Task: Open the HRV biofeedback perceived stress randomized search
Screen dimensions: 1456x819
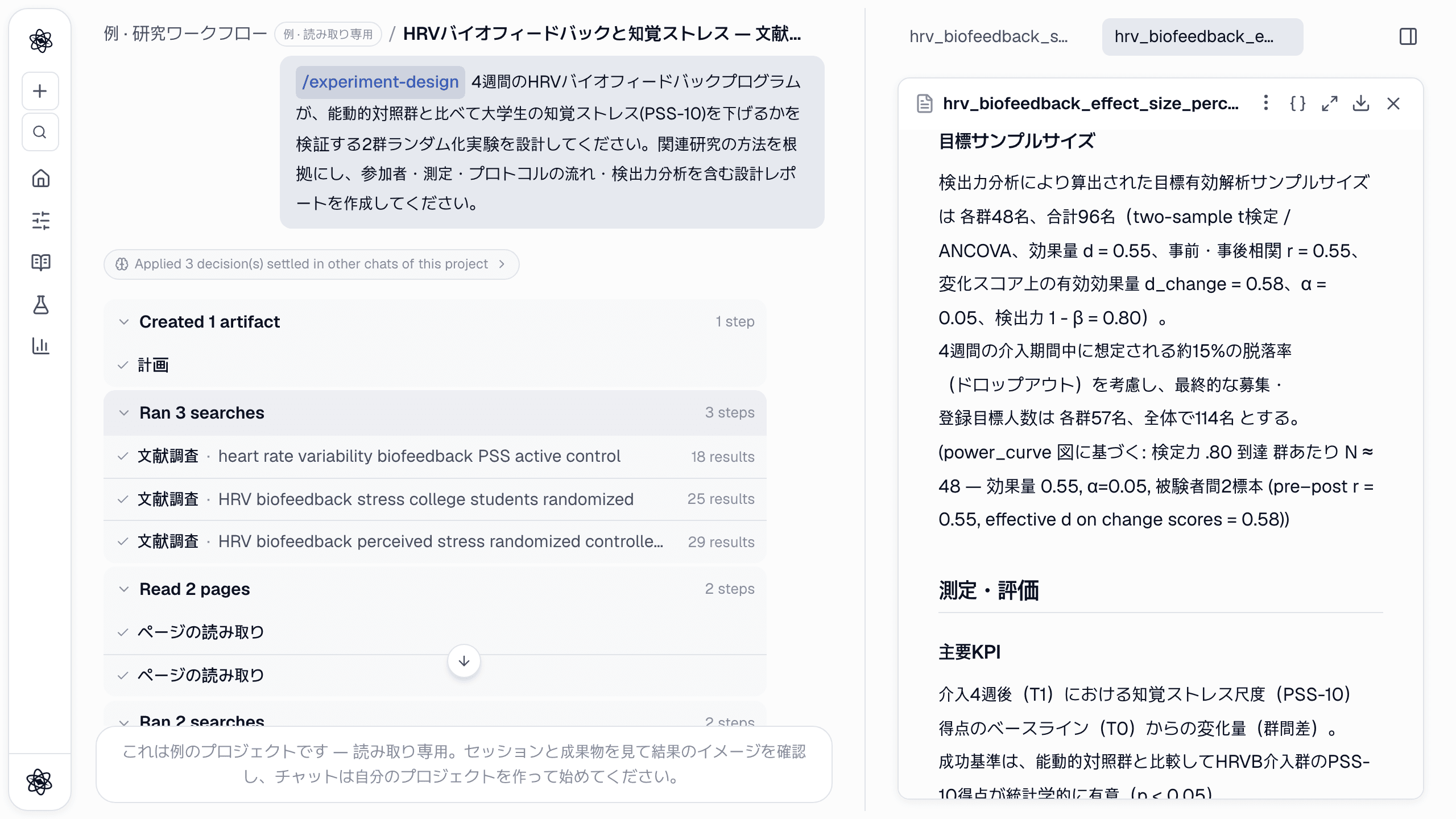Action: coord(435,541)
